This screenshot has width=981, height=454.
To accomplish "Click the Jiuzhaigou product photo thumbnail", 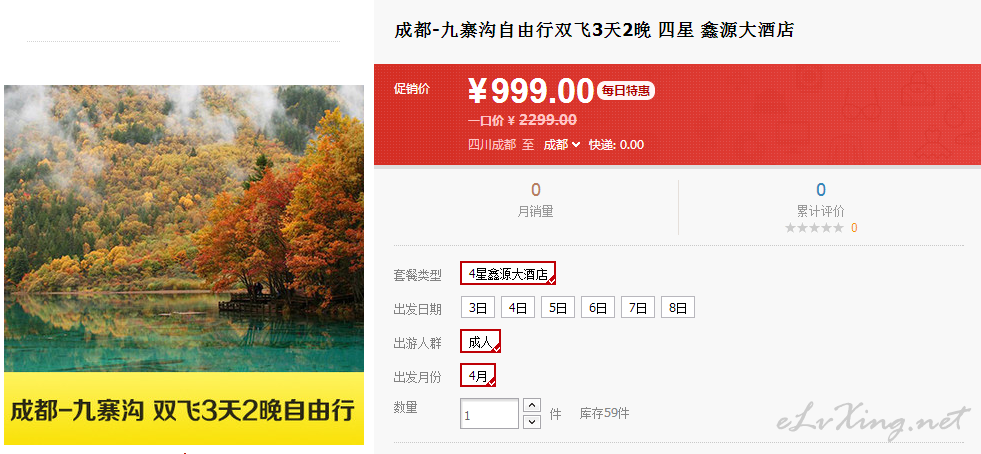I will tap(184, 229).
